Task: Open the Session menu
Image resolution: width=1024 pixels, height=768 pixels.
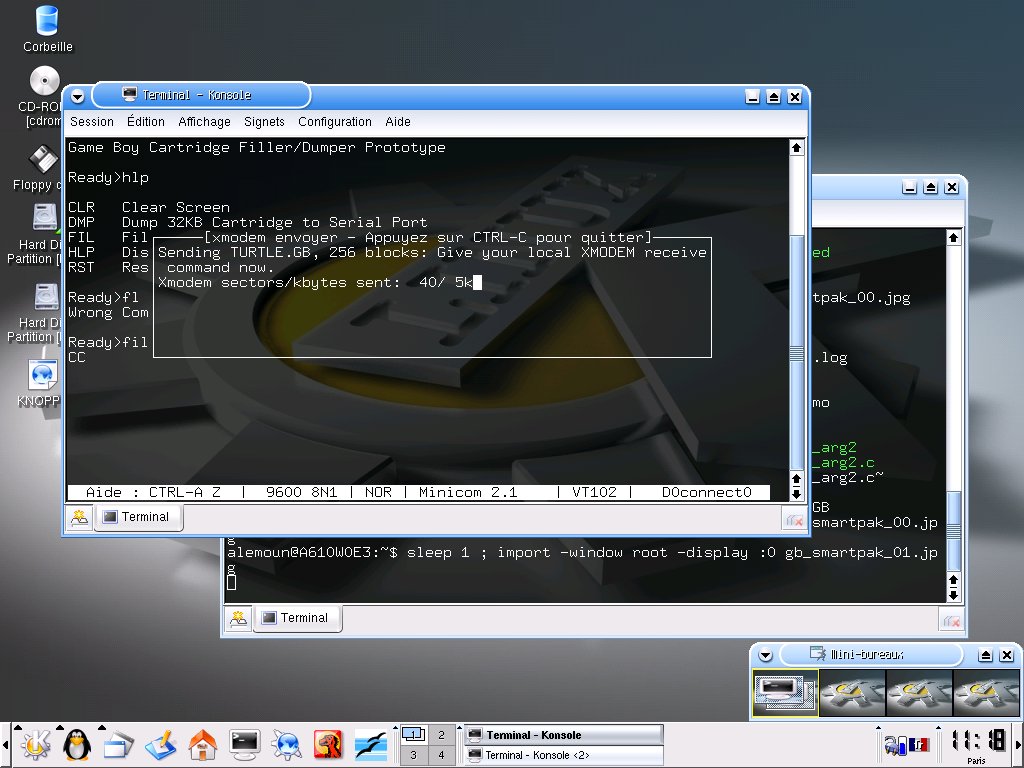Action: coord(92,122)
